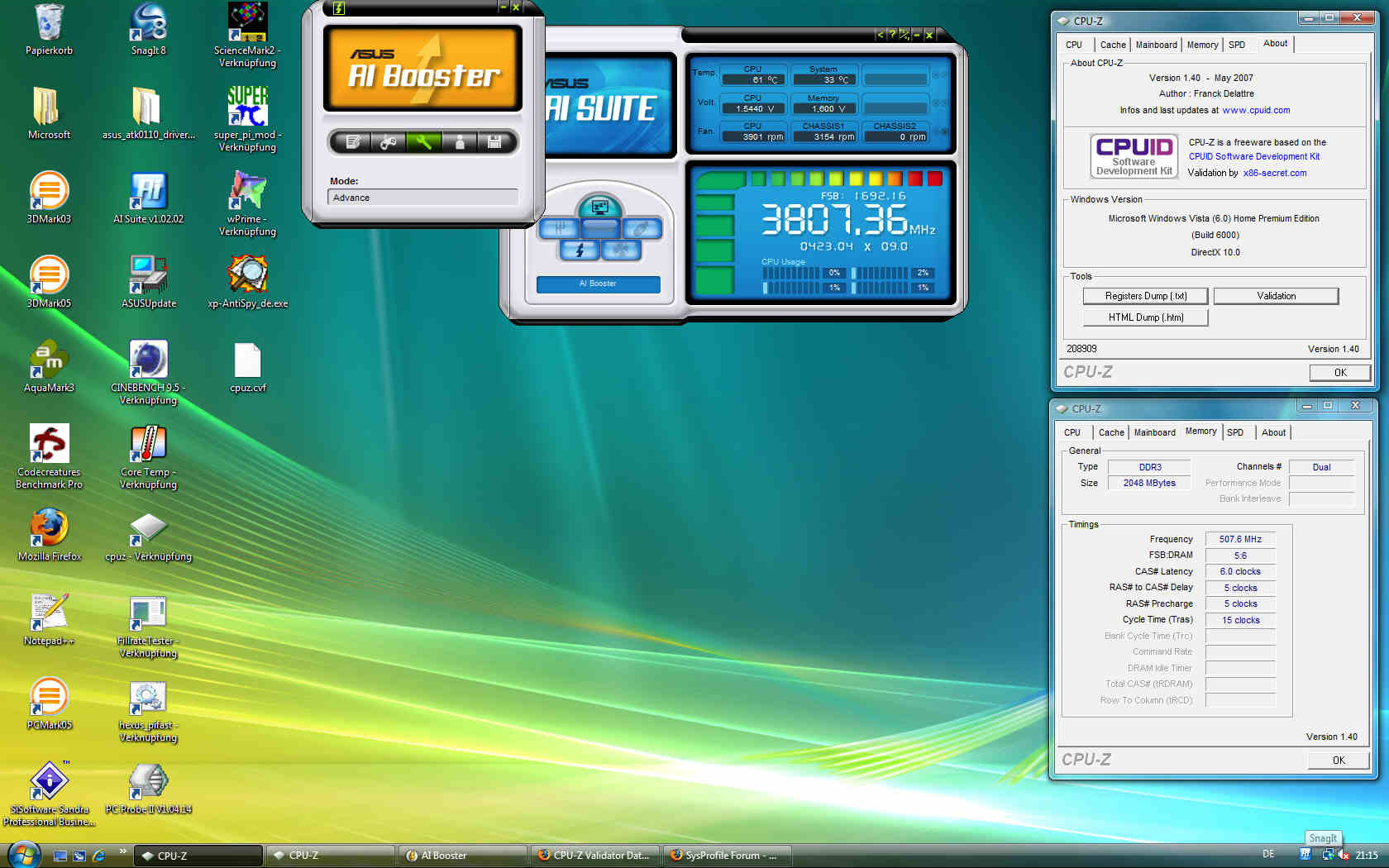The image size is (1389, 868).
Task: Open CPU-Z Validator Firefox taskbar button
Action: [x=594, y=856]
